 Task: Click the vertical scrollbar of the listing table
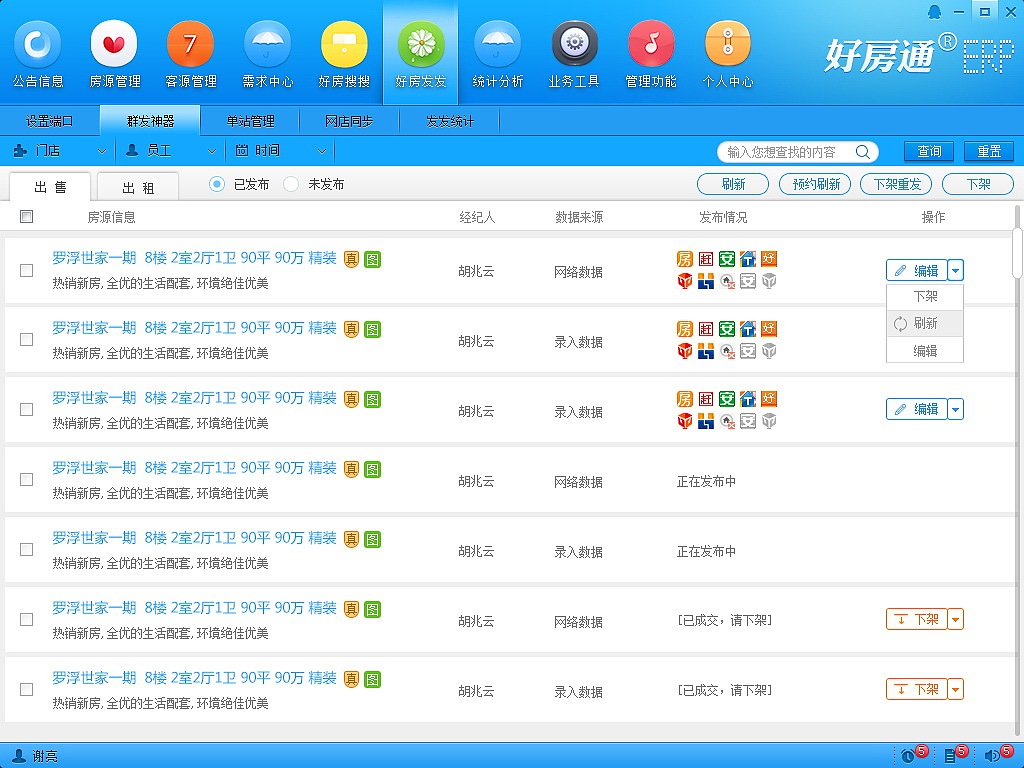(x=1017, y=252)
